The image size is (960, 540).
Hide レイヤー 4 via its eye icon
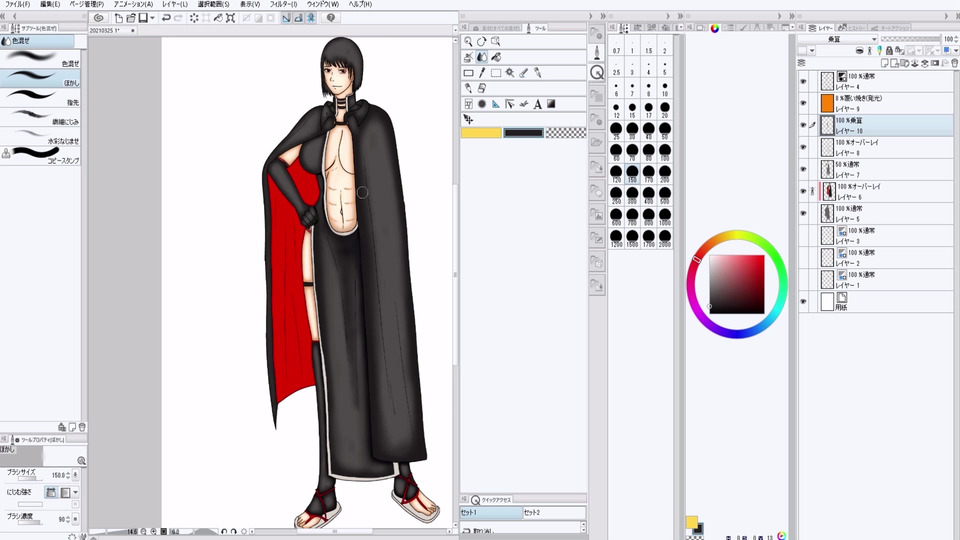(803, 81)
